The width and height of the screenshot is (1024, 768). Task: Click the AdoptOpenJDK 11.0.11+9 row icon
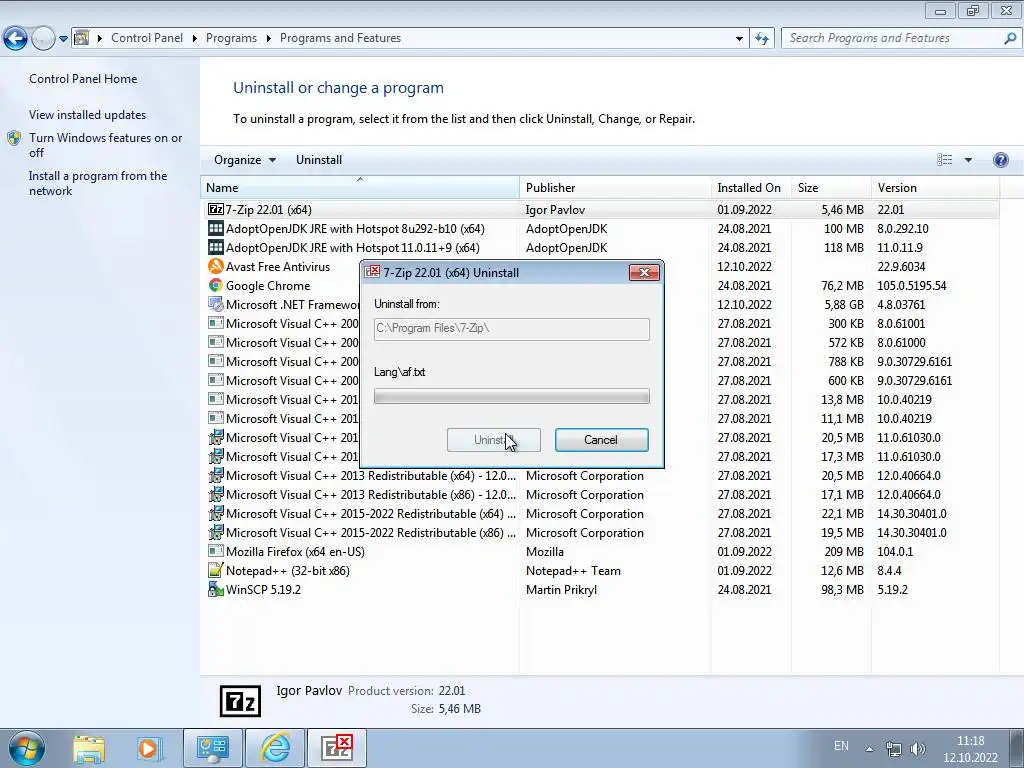216,248
